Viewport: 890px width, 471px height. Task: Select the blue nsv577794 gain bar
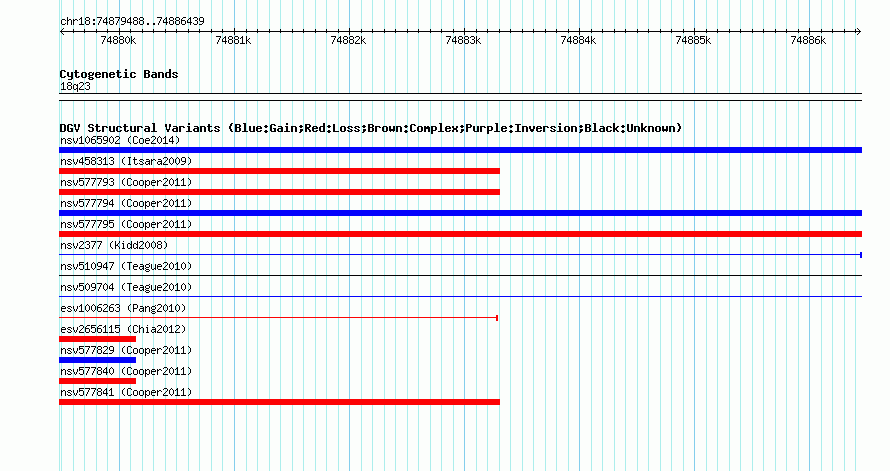coord(460,213)
